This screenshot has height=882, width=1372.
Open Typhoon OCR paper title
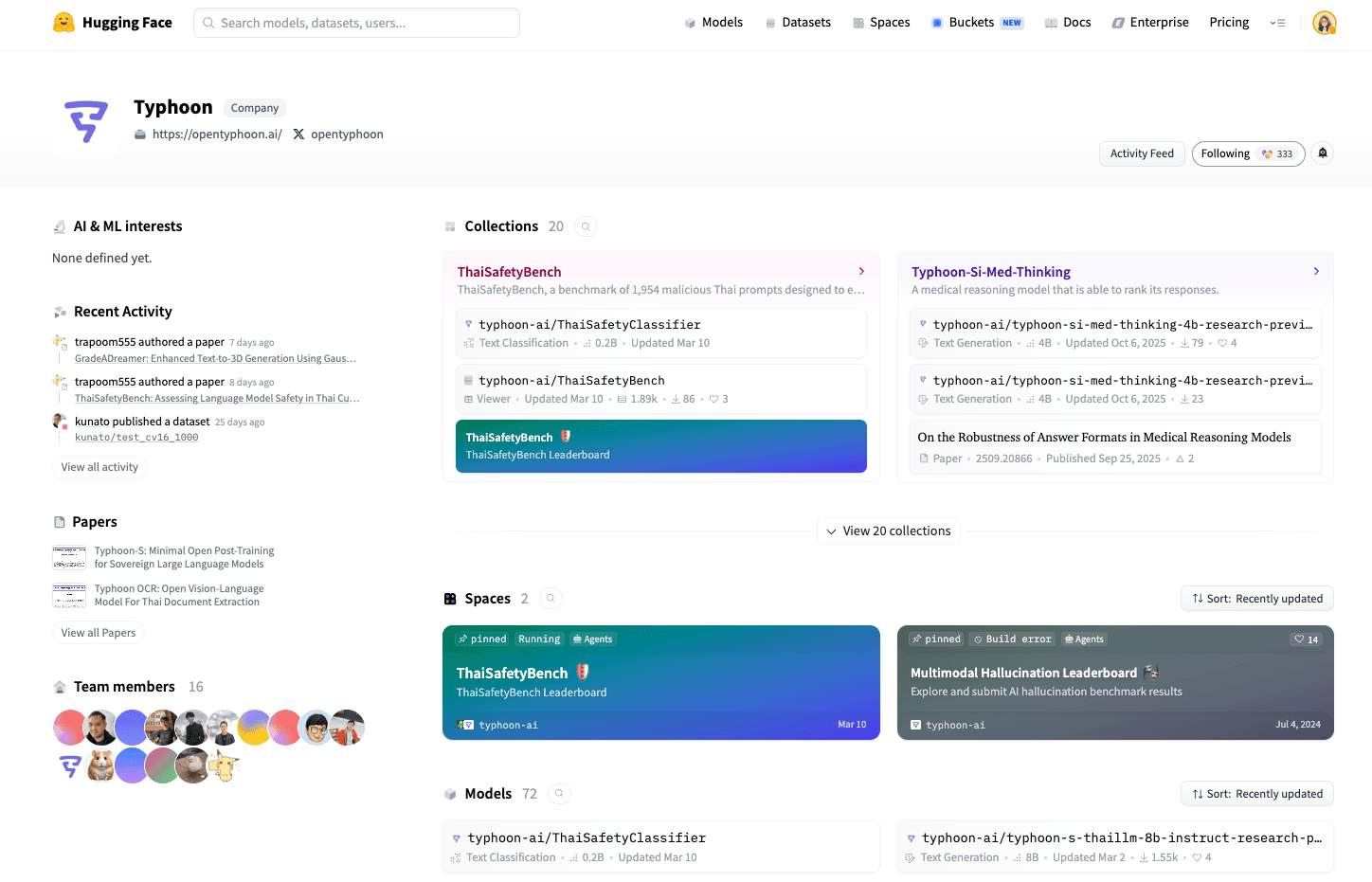(x=179, y=595)
